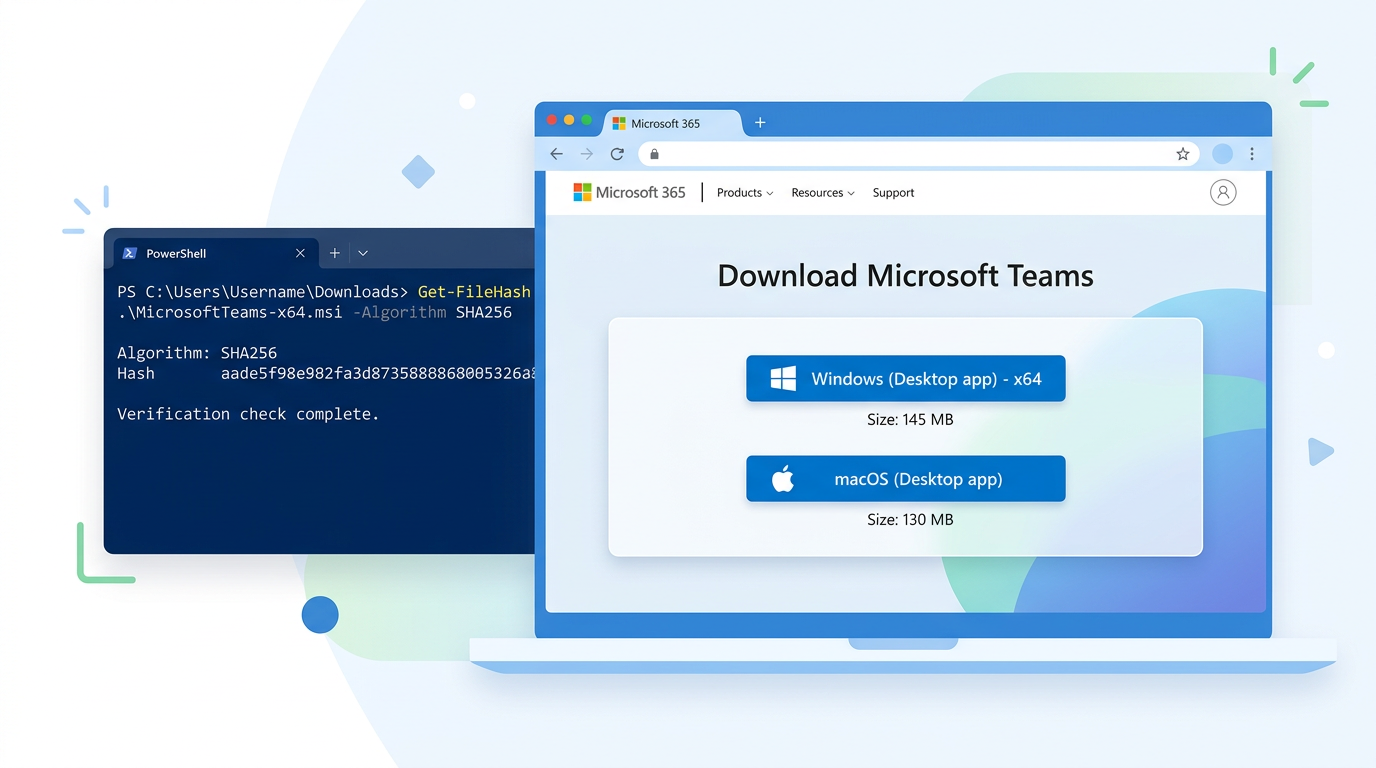Download Windows (Desktop app) - x64
Screen dimensions: 1376x768
pos(906,379)
